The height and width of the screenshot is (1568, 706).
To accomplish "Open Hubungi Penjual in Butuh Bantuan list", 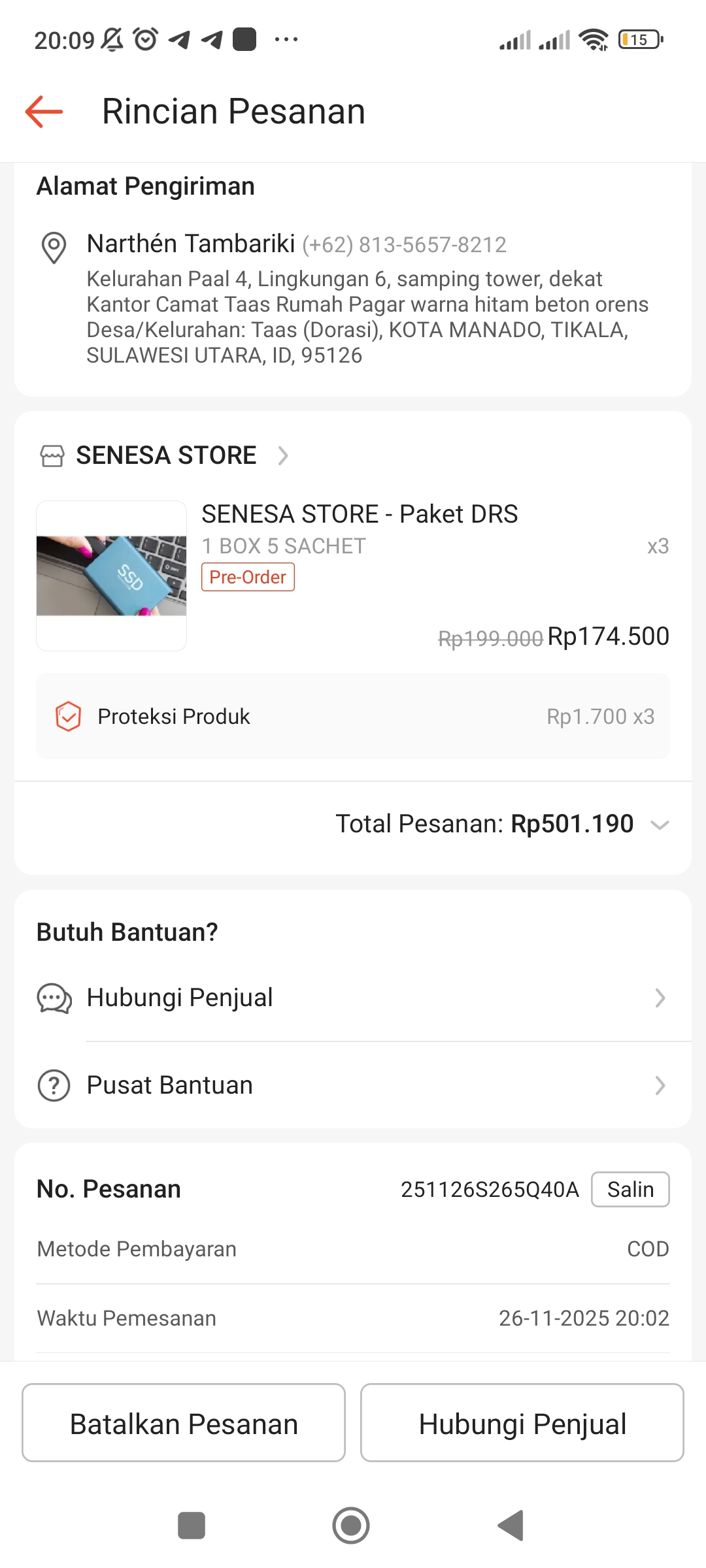I will point(180,998).
